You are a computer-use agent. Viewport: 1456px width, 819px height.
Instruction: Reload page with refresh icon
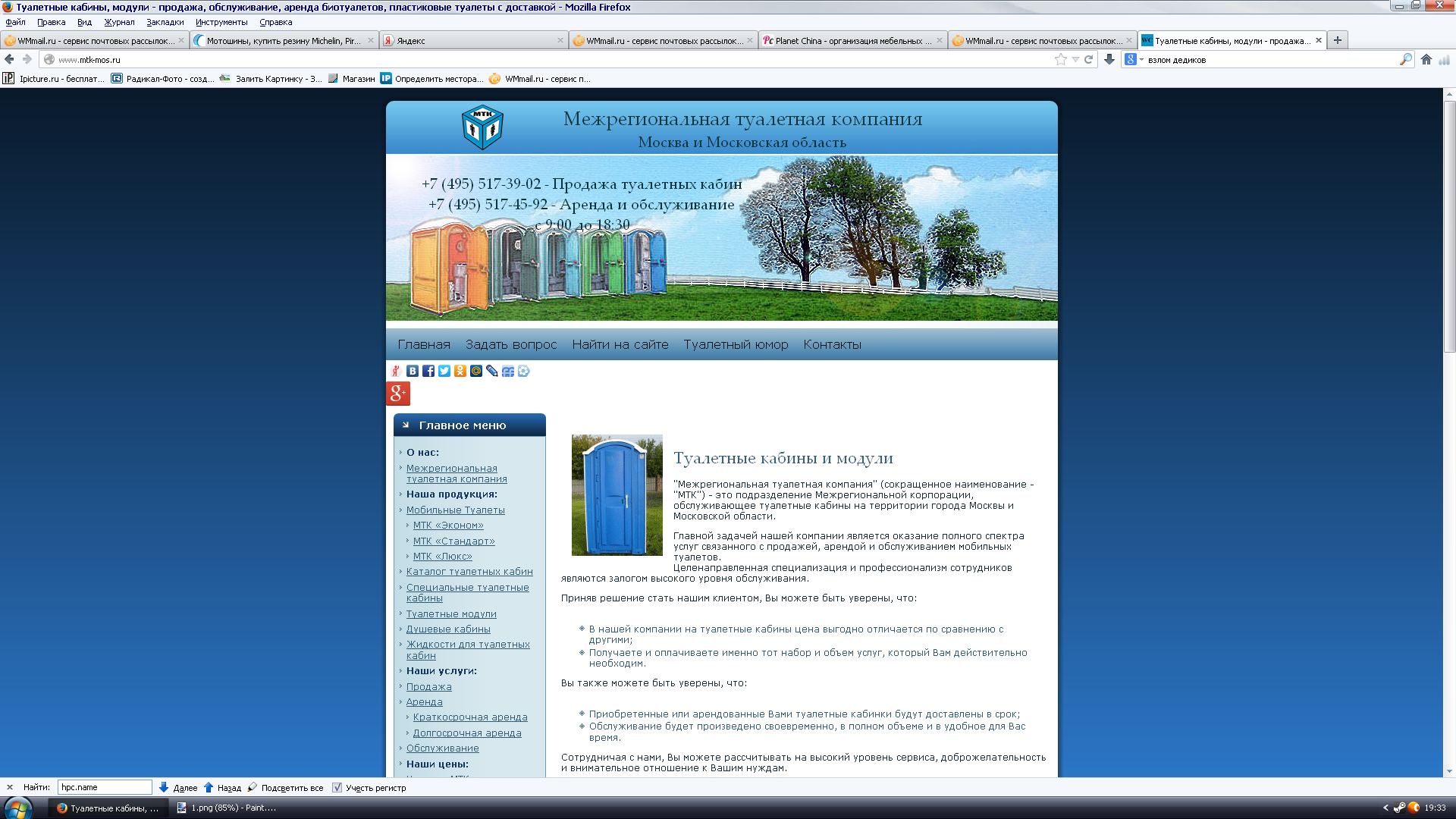(x=1089, y=59)
